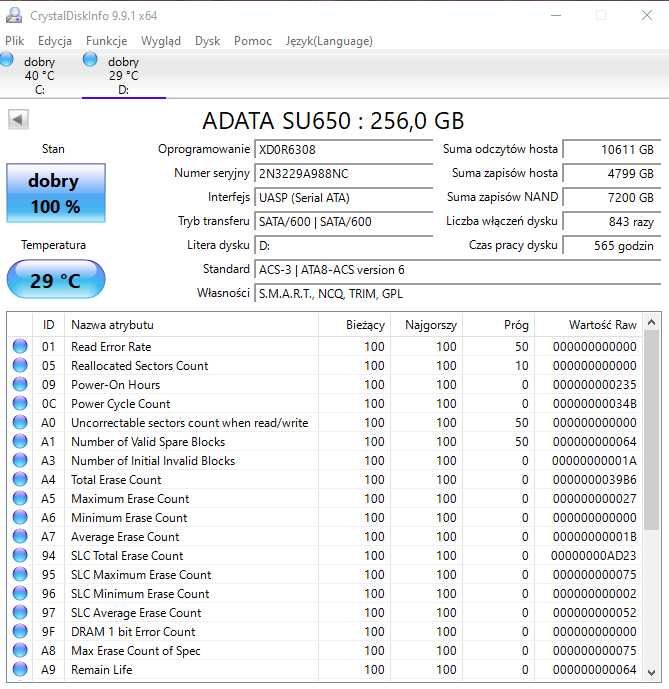The image size is (669, 689).
Task: Click the Własności field S.M.A.R.T., NCQ, TRIM, GPL
Action: coord(458,294)
